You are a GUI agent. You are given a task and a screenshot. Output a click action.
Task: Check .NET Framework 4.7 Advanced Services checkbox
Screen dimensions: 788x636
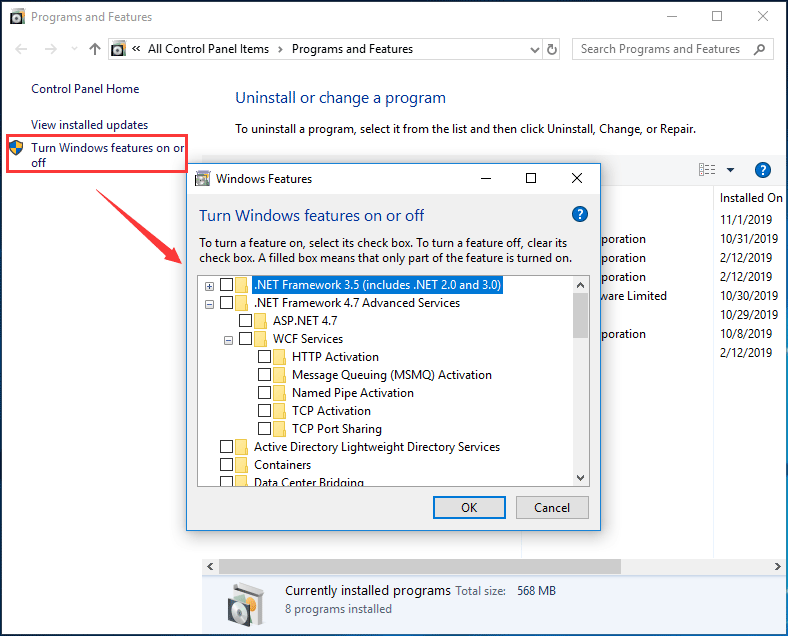pyautogui.click(x=227, y=302)
